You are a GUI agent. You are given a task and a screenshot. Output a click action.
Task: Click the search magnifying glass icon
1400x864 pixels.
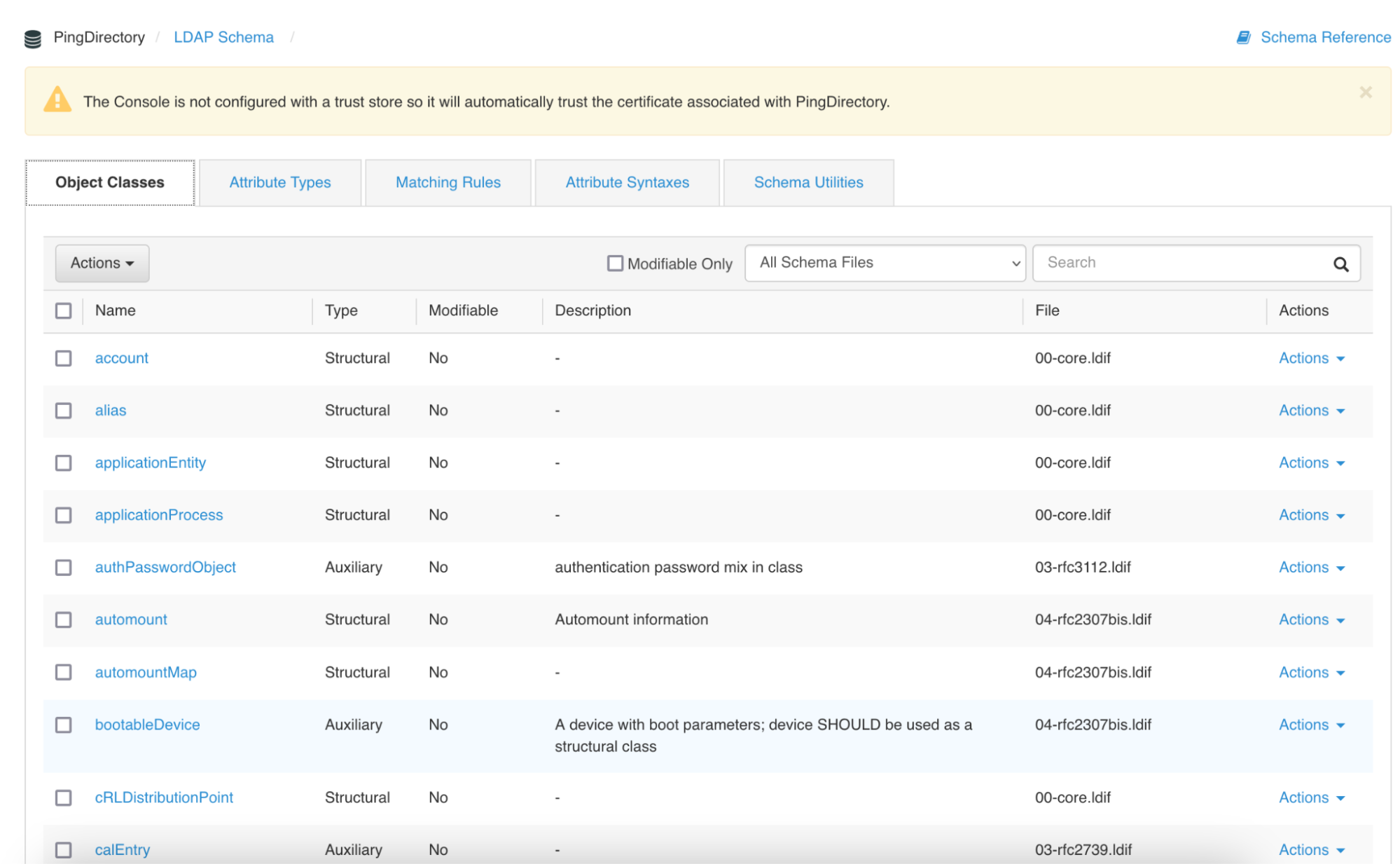(x=1340, y=264)
